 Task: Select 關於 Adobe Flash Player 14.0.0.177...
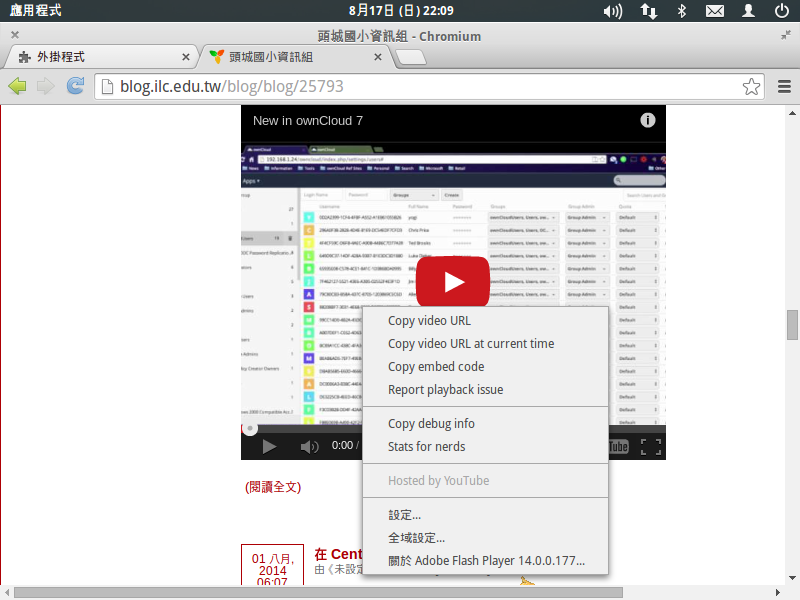[x=485, y=561]
